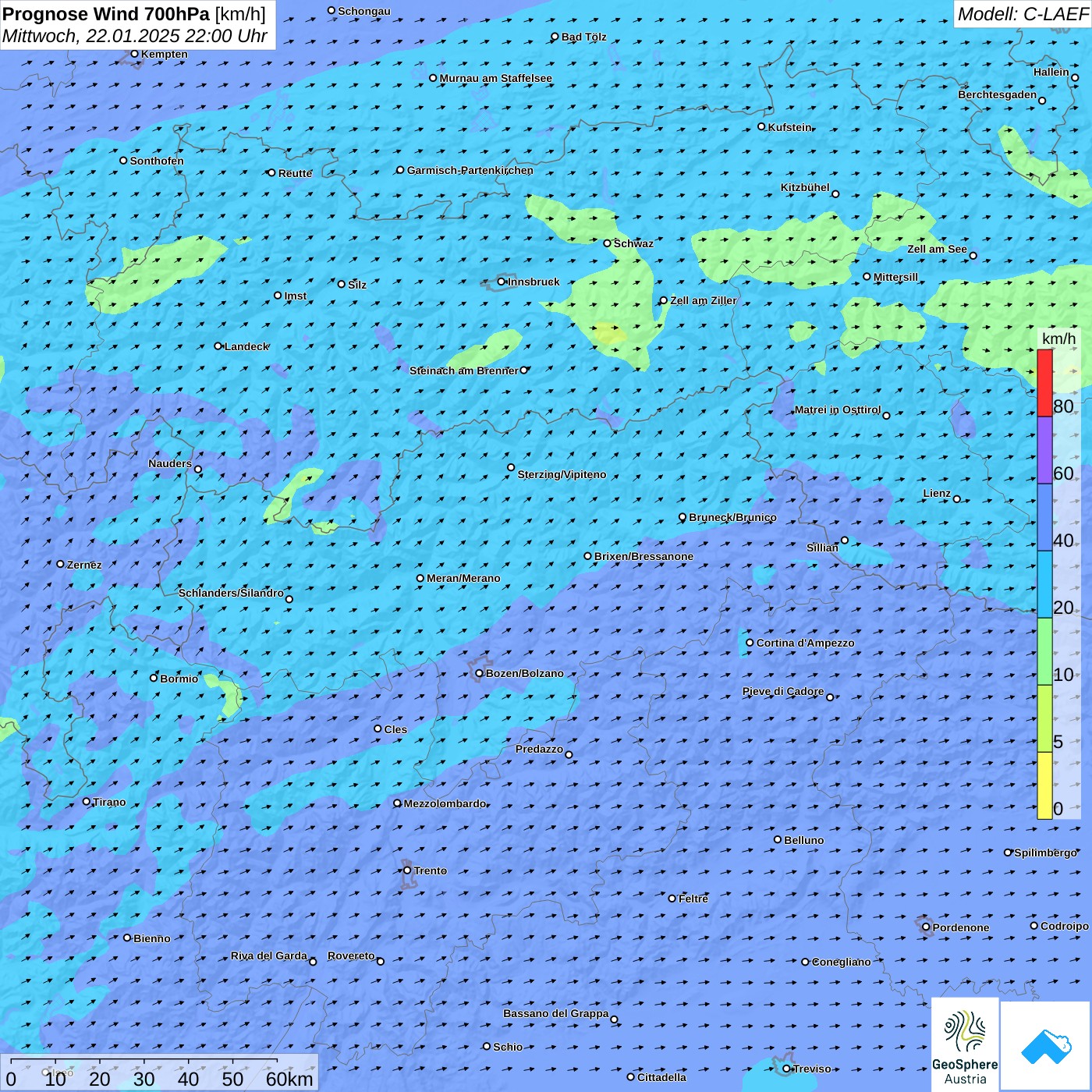Select the Kempten location marker
1092x1092 pixels.
[135, 54]
